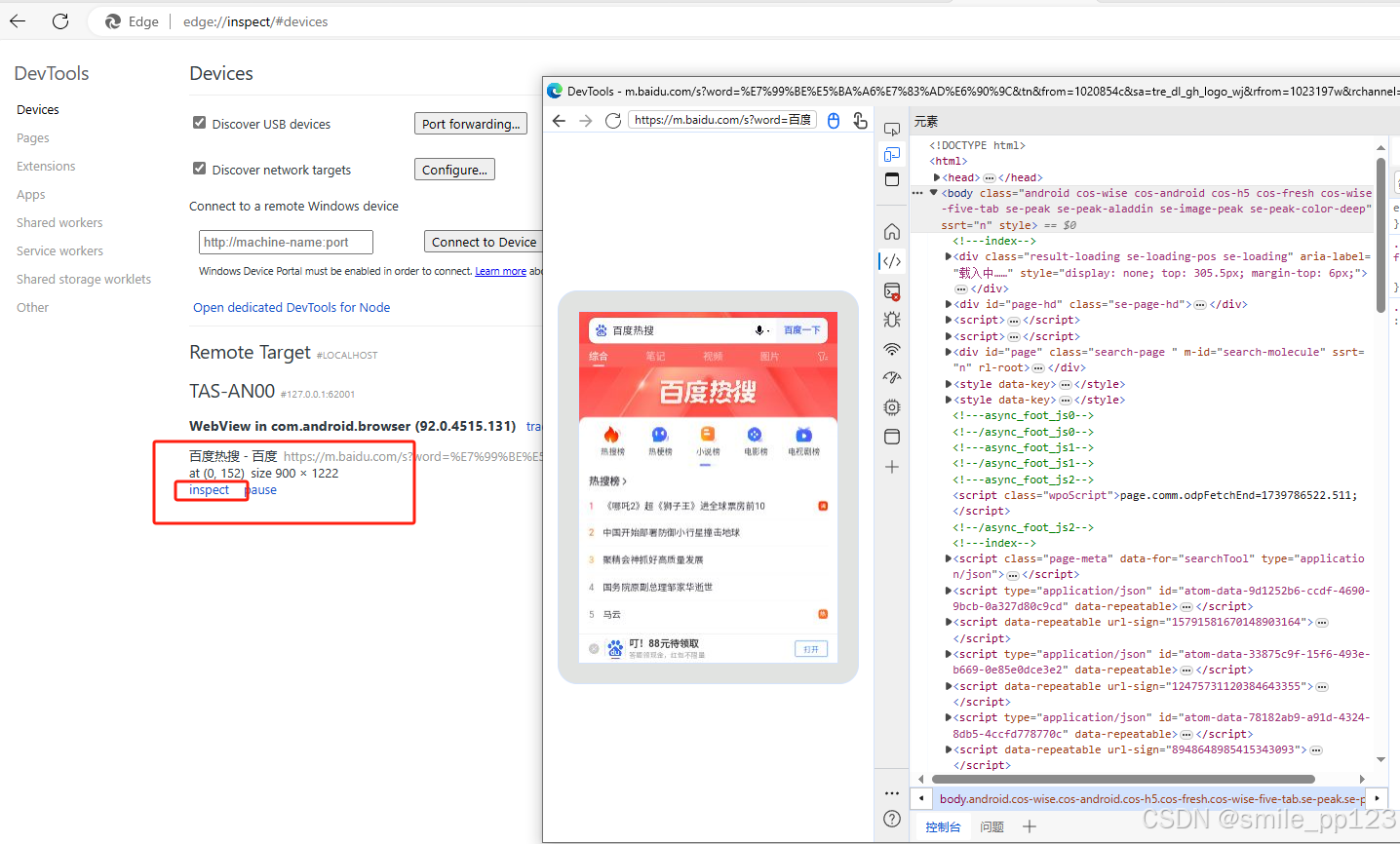Viewport: 1400px width, 844px height.
Task: Click the pause link for 百度热搜
Action: [260, 490]
